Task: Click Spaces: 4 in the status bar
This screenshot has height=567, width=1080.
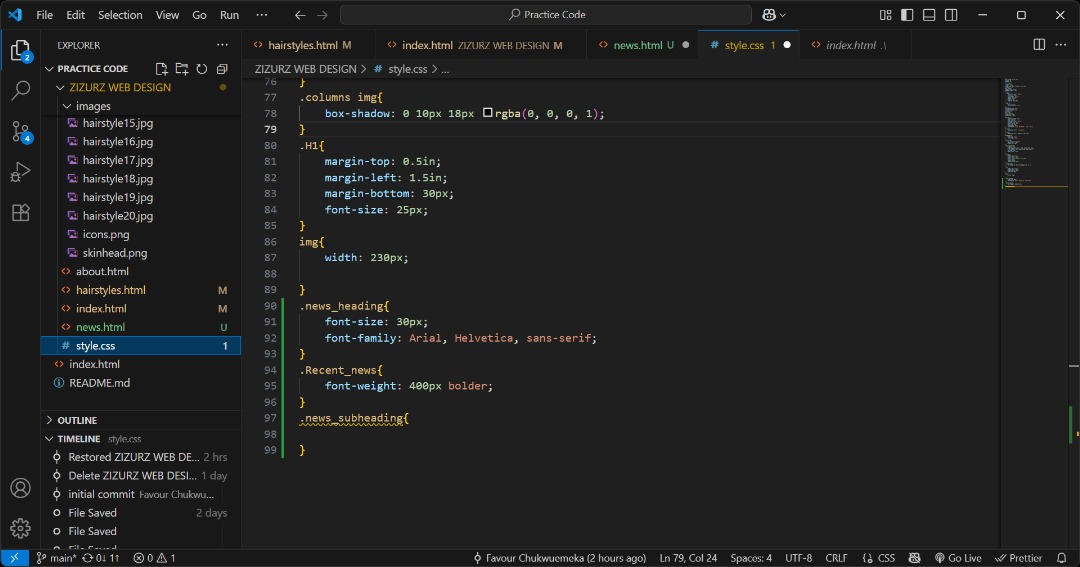Action: coord(751,558)
